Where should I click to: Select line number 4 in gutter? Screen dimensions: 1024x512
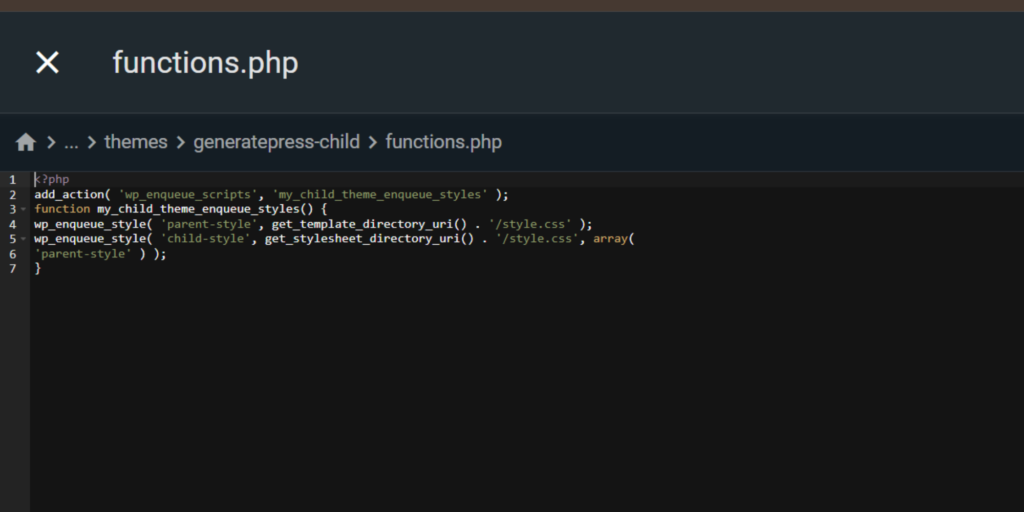pyautogui.click(x=12, y=225)
